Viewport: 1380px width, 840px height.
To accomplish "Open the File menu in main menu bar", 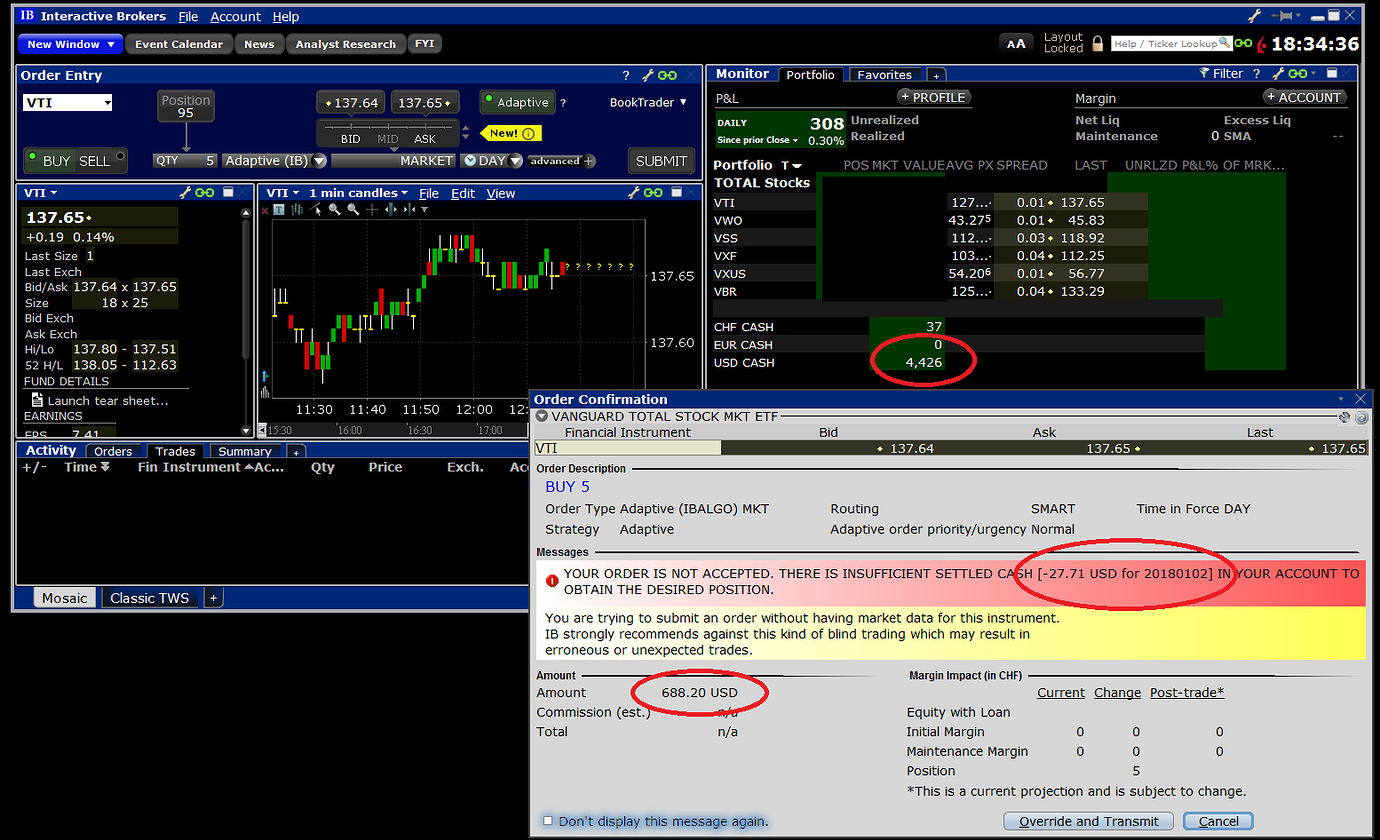I will click(x=188, y=17).
